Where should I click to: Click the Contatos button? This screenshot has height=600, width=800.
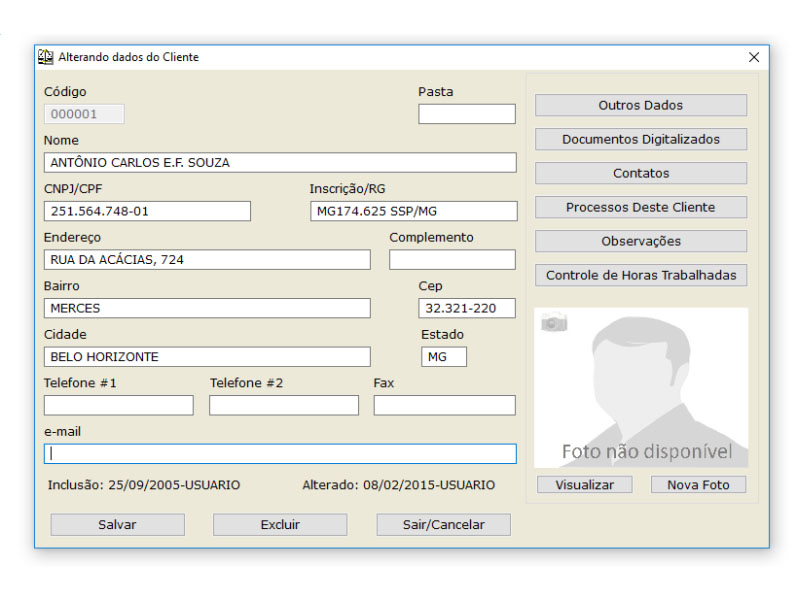(640, 173)
